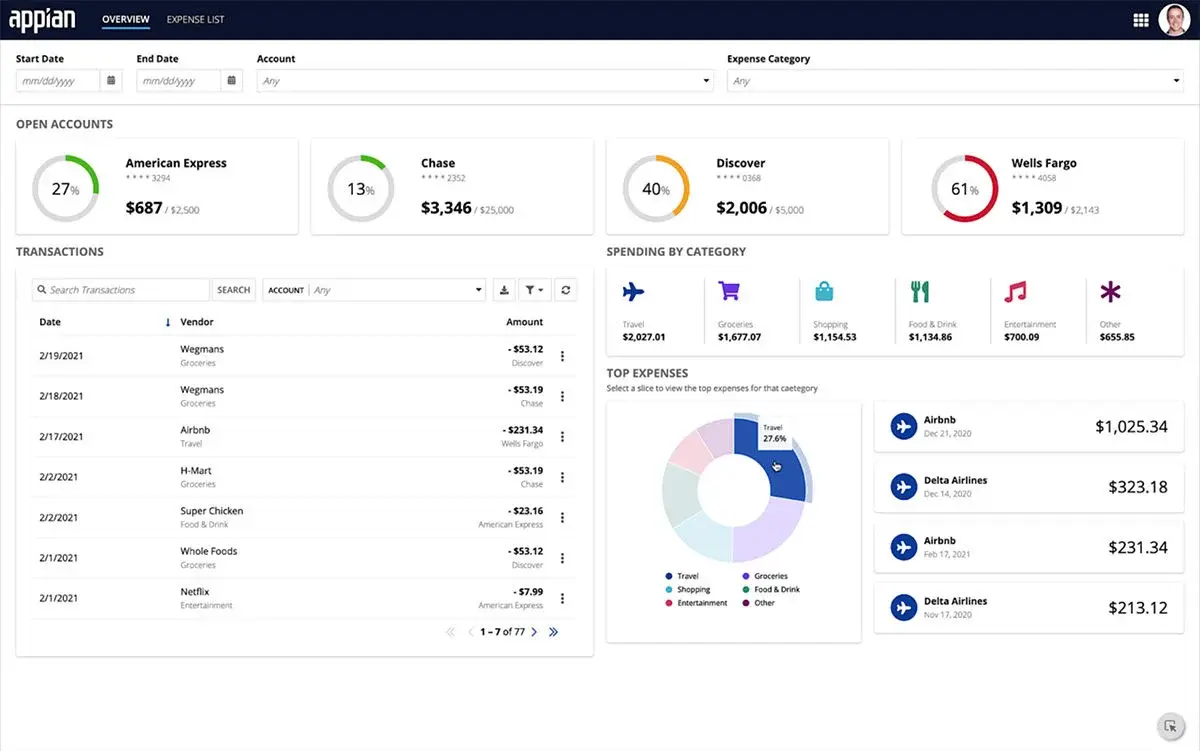Click the download transactions icon
The height and width of the screenshot is (751, 1200).
click(504, 289)
